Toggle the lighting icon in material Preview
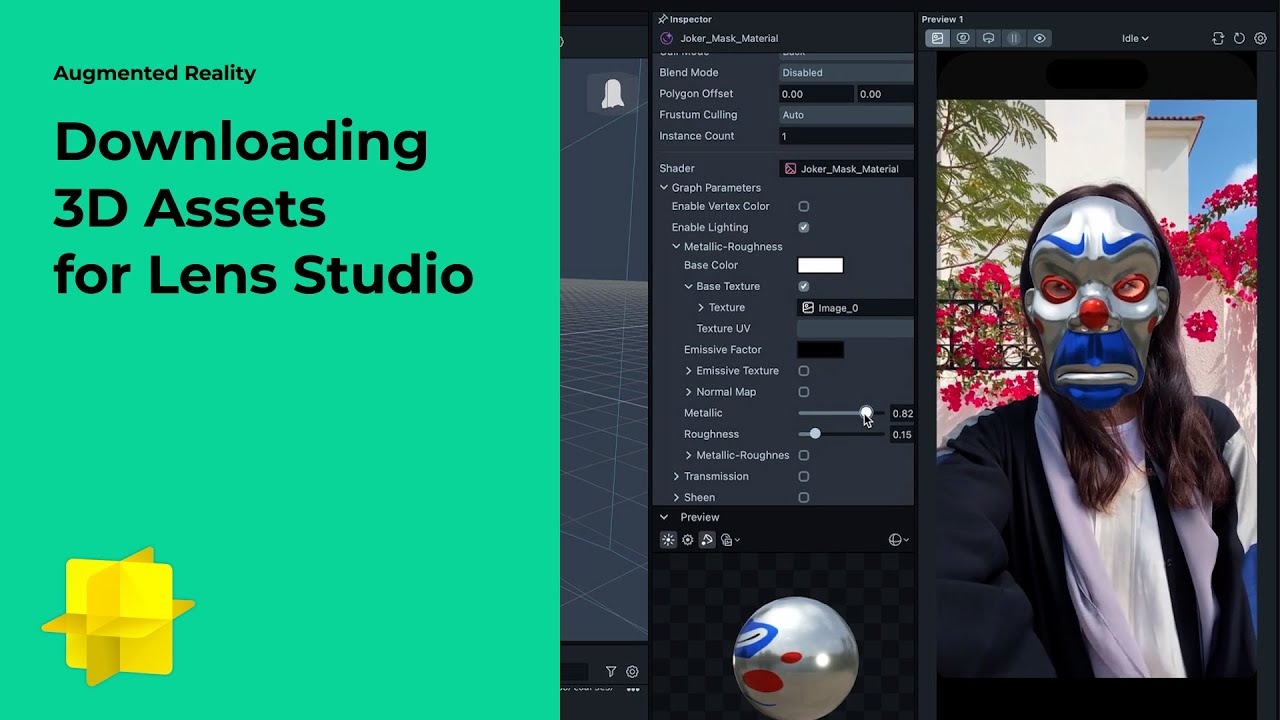This screenshot has width=1280, height=720. coord(668,540)
